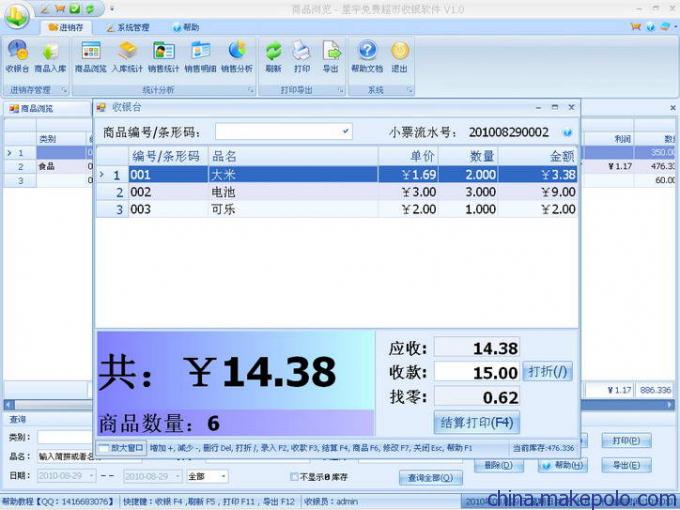This screenshot has width=680, height=510.
Task: Expand the 进销存管理 group launcher
Action: 64,90
